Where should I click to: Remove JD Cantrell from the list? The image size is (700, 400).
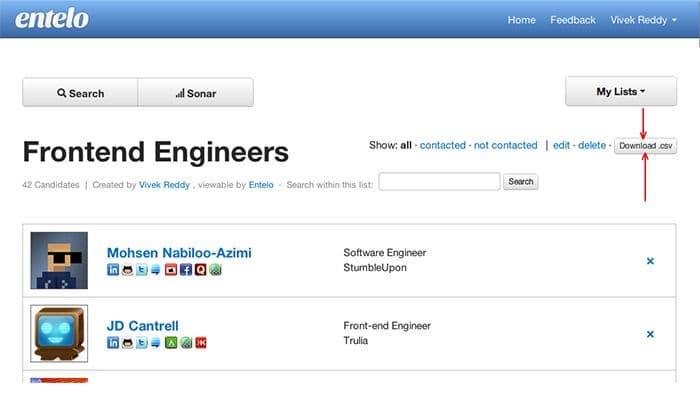click(650, 334)
